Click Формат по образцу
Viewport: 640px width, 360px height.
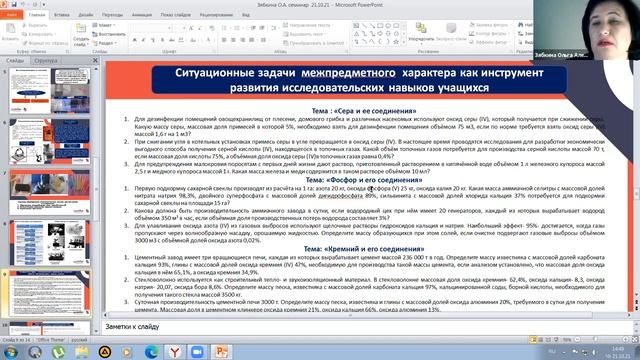(x=45, y=43)
